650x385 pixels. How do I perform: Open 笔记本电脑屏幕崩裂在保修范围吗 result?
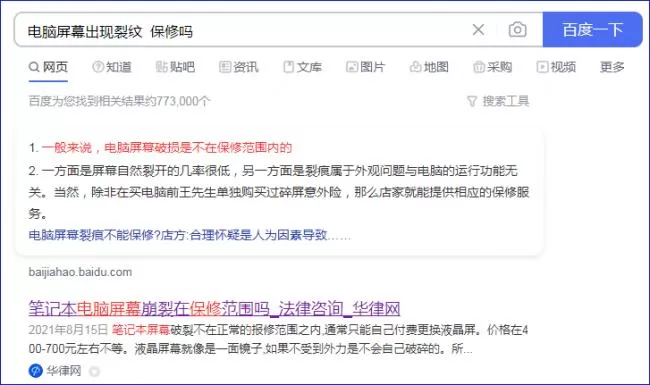tap(214, 309)
